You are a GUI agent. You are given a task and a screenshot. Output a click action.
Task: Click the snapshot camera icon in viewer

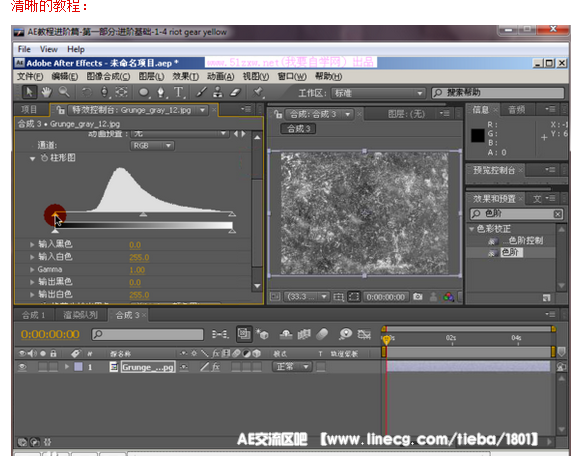point(417,297)
